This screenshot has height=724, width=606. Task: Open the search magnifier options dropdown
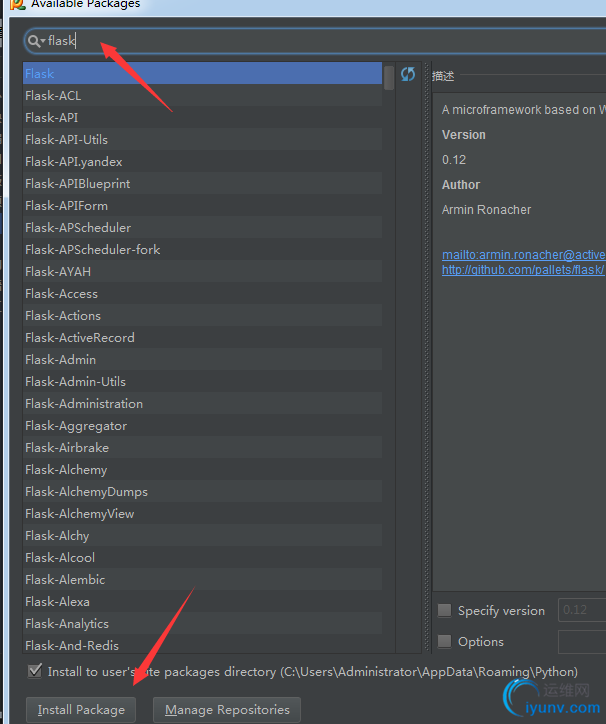tap(36, 41)
